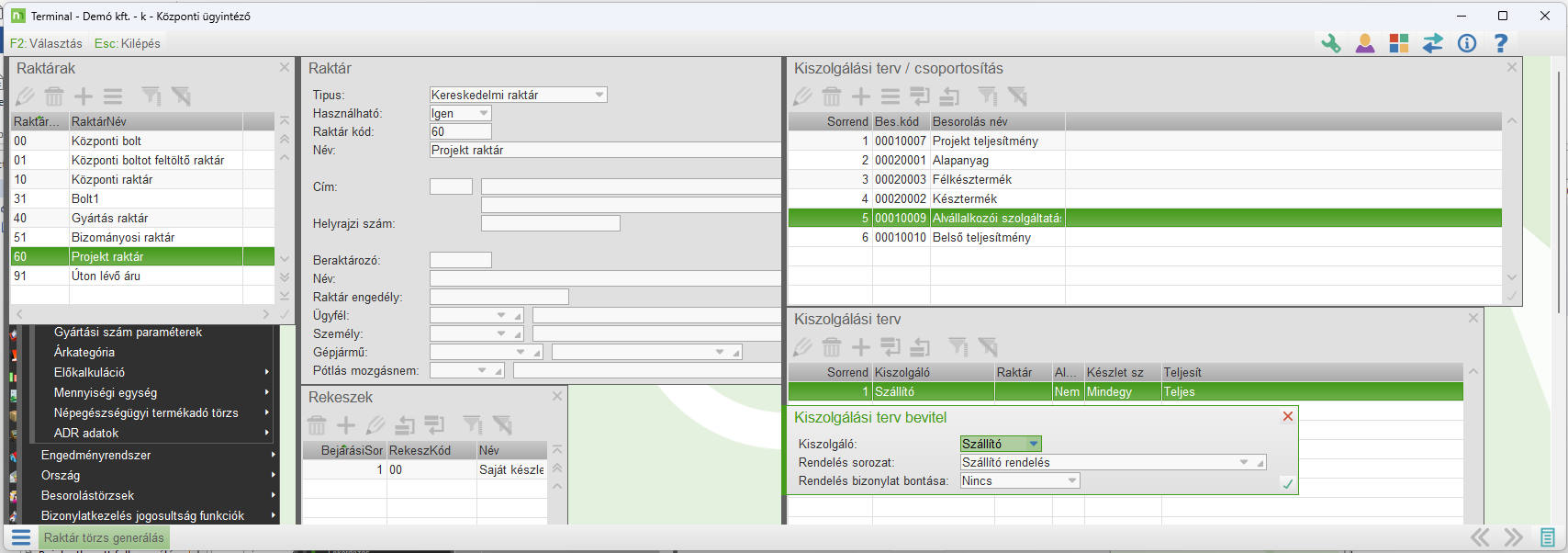
Task: Open list menu in Kiszolgálási terv / csoportosítás
Action: click(890, 96)
